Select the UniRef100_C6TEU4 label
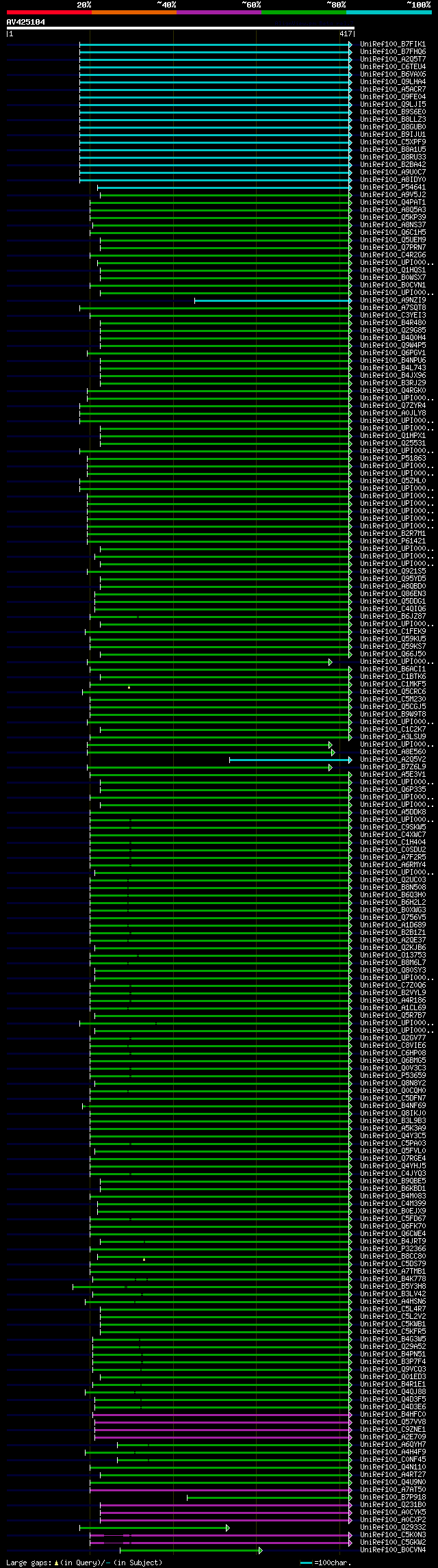Screen dimensions: 438x1568 [x=393, y=67]
